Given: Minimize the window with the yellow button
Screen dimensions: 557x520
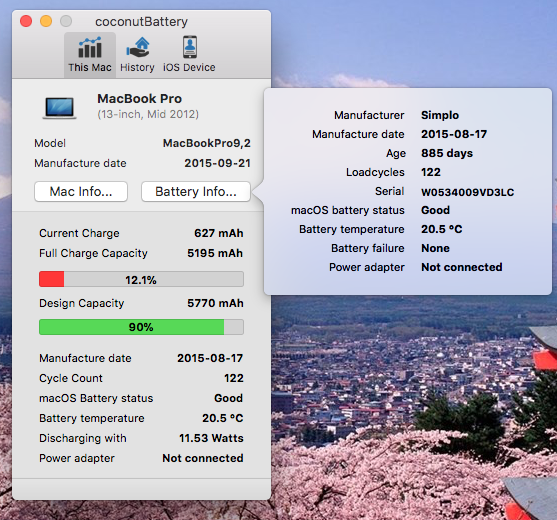Looking at the screenshot, I should click(46, 21).
